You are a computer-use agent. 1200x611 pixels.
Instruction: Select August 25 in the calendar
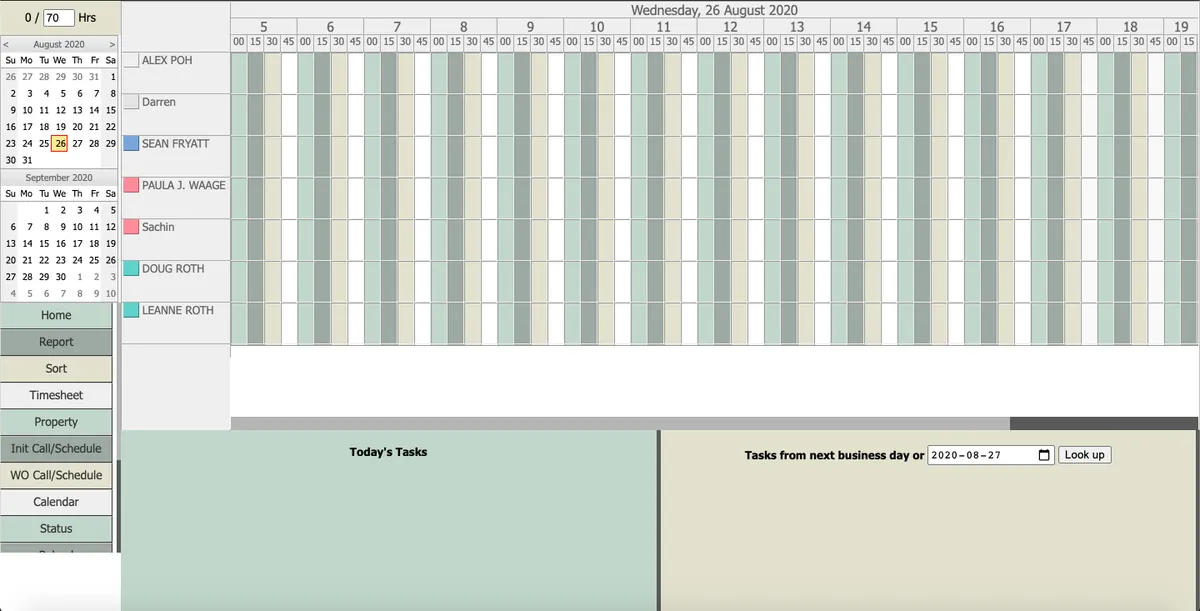44,143
